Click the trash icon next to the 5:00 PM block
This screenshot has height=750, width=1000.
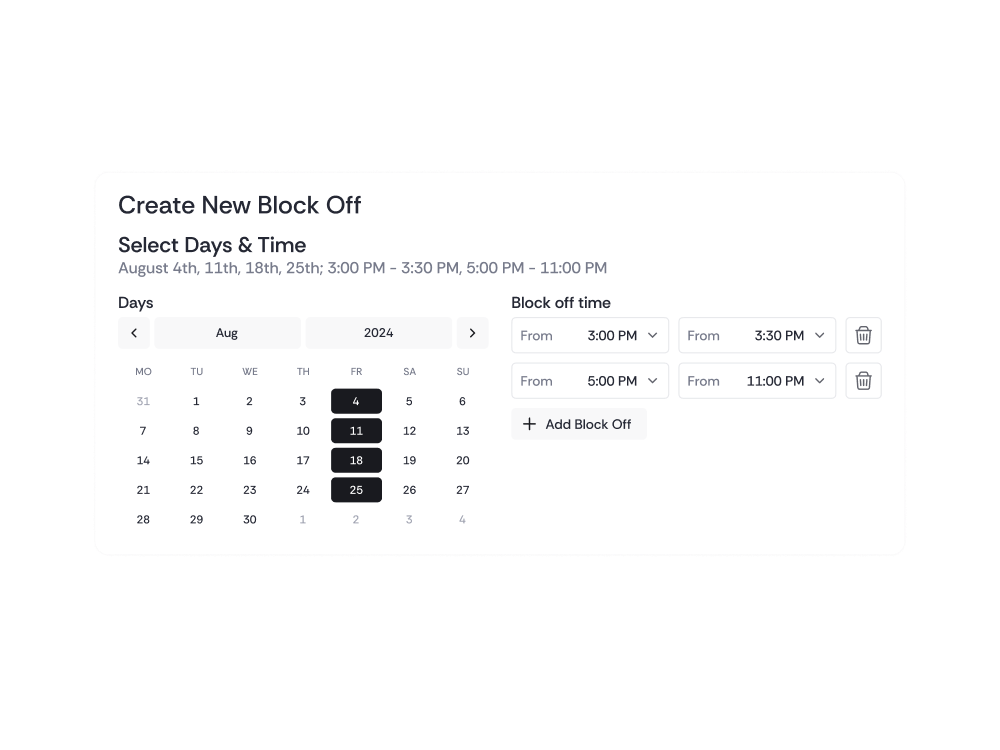(x=863, y=380)
